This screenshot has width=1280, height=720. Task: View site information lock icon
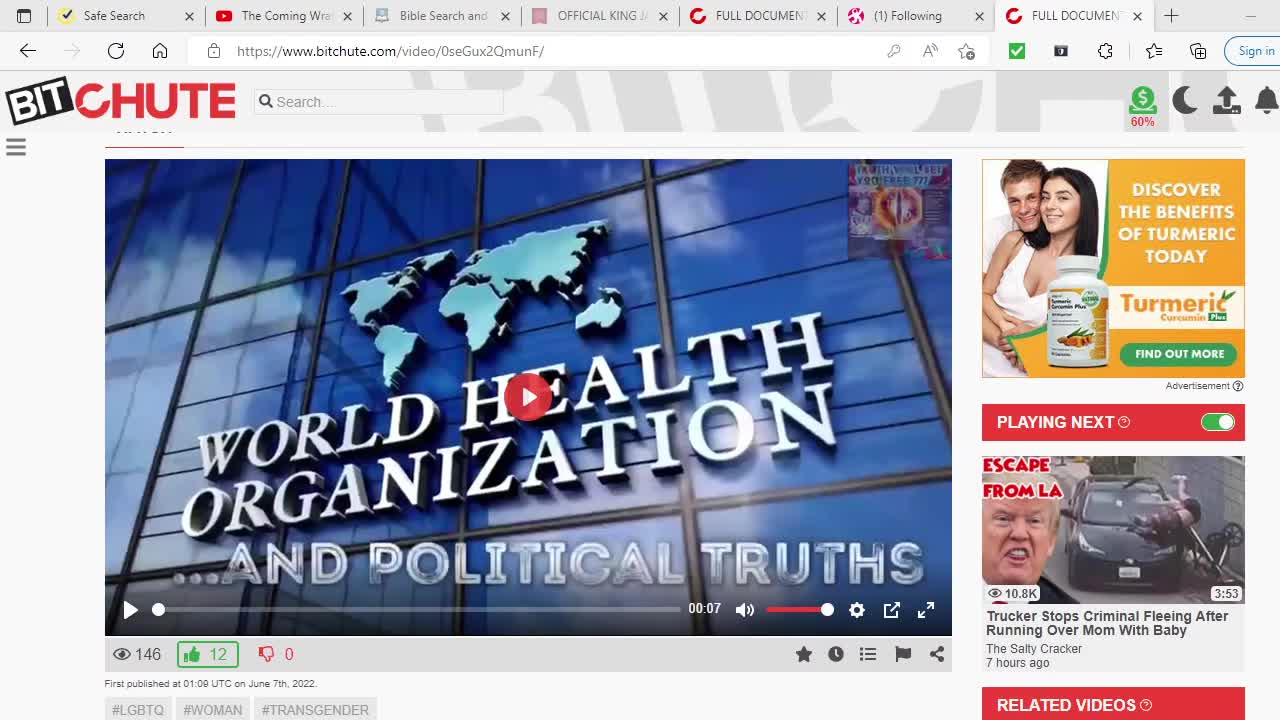click(214, 51)
